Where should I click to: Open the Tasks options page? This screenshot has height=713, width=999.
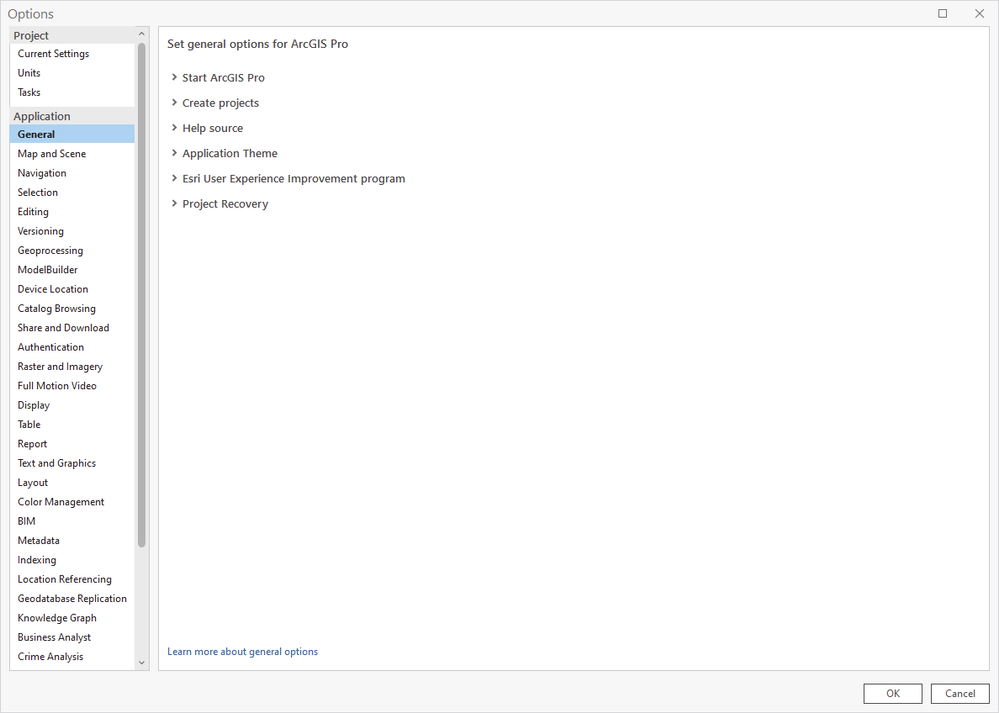click(x=72, y=92)
